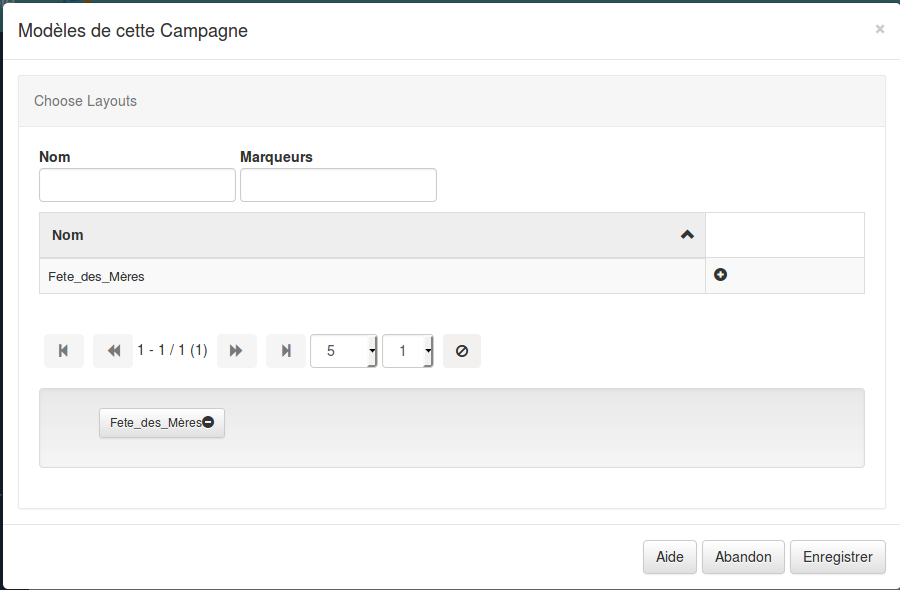Remove assigned Fete_des_Mères using minus icon
The height and width of the screenshot is (590, 900).
click(208, 423)
